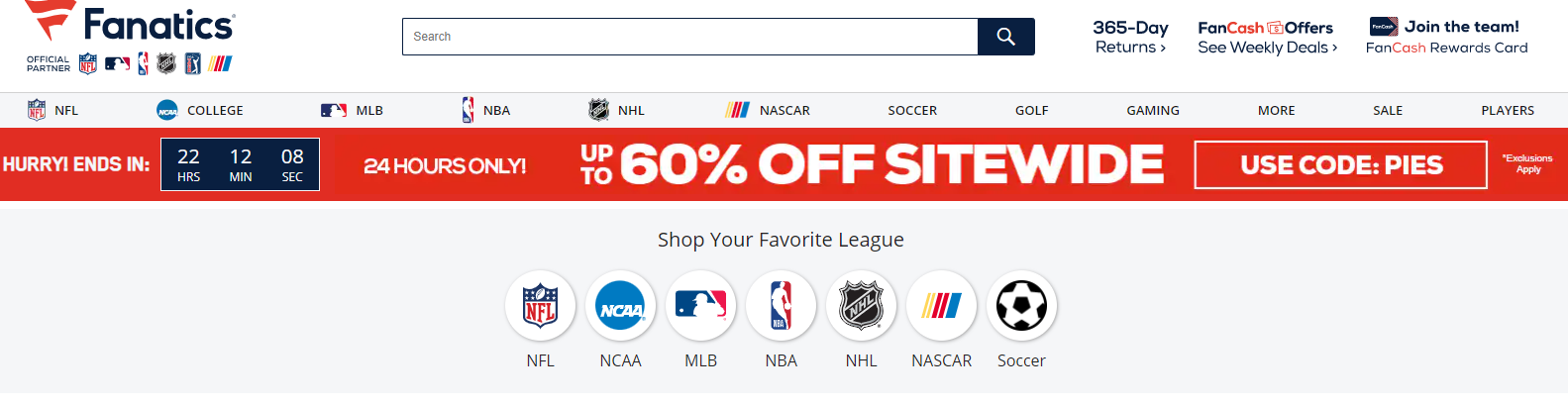Expand the PLAYERS navigation menu
The height and width of the screenshot is (406, 1568).
(x=1508, y=110)
